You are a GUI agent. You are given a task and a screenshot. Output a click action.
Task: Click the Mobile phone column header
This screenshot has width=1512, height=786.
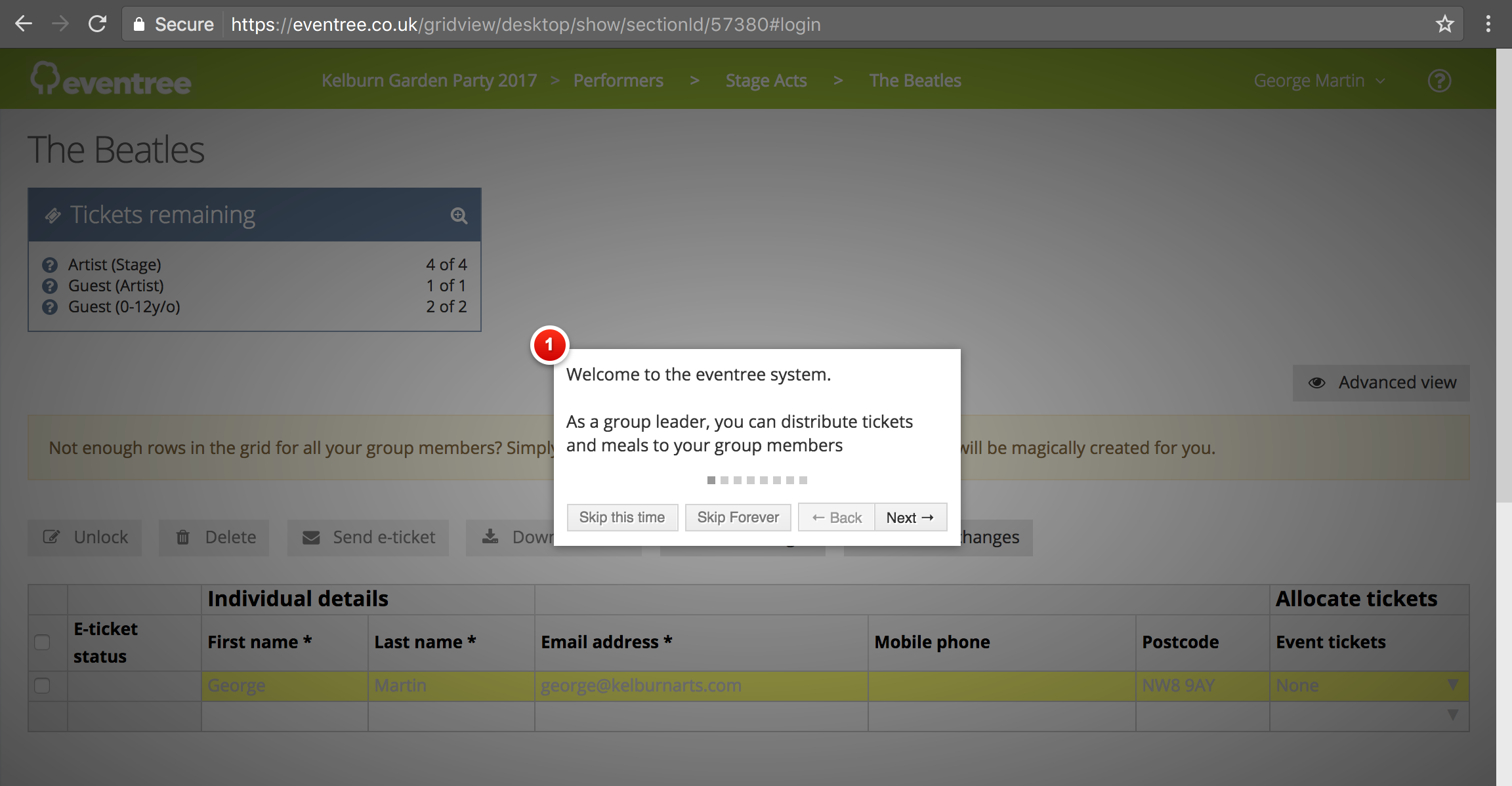coord(1002,642)
